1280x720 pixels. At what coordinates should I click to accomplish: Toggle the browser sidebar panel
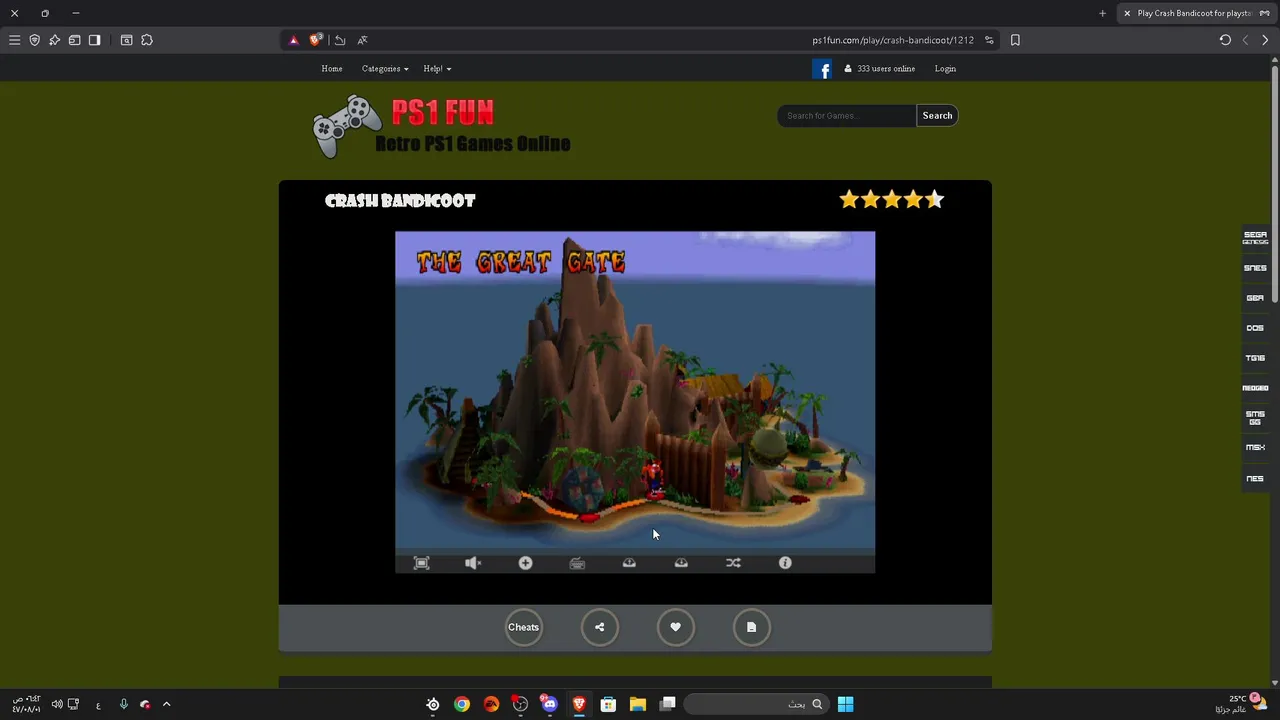[x=94, y=40]
